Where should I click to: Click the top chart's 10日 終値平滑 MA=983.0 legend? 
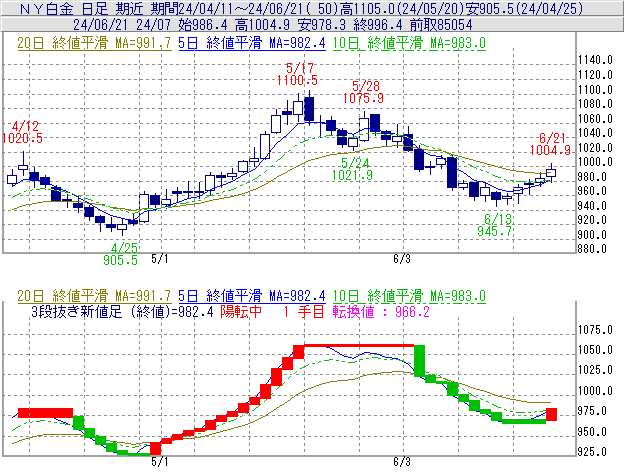409,43
